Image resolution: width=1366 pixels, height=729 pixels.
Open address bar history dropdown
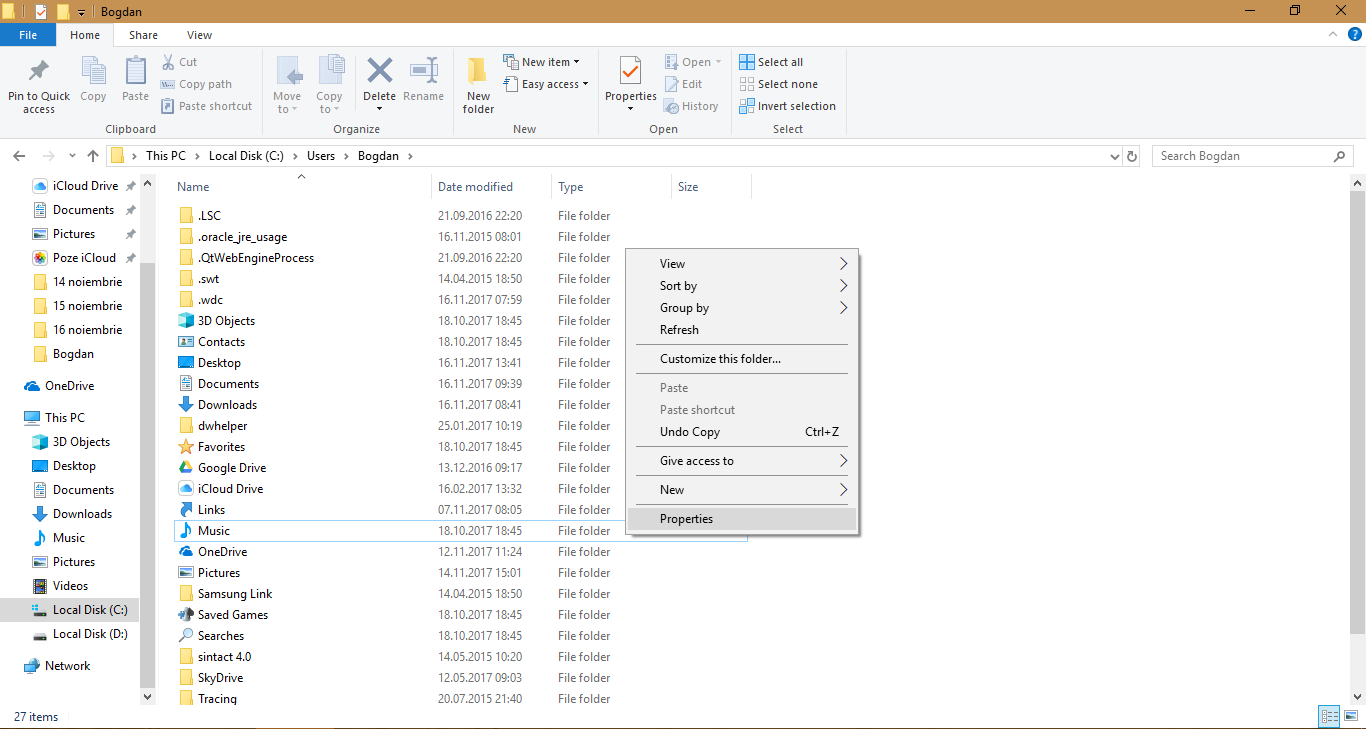point(1115,156)
